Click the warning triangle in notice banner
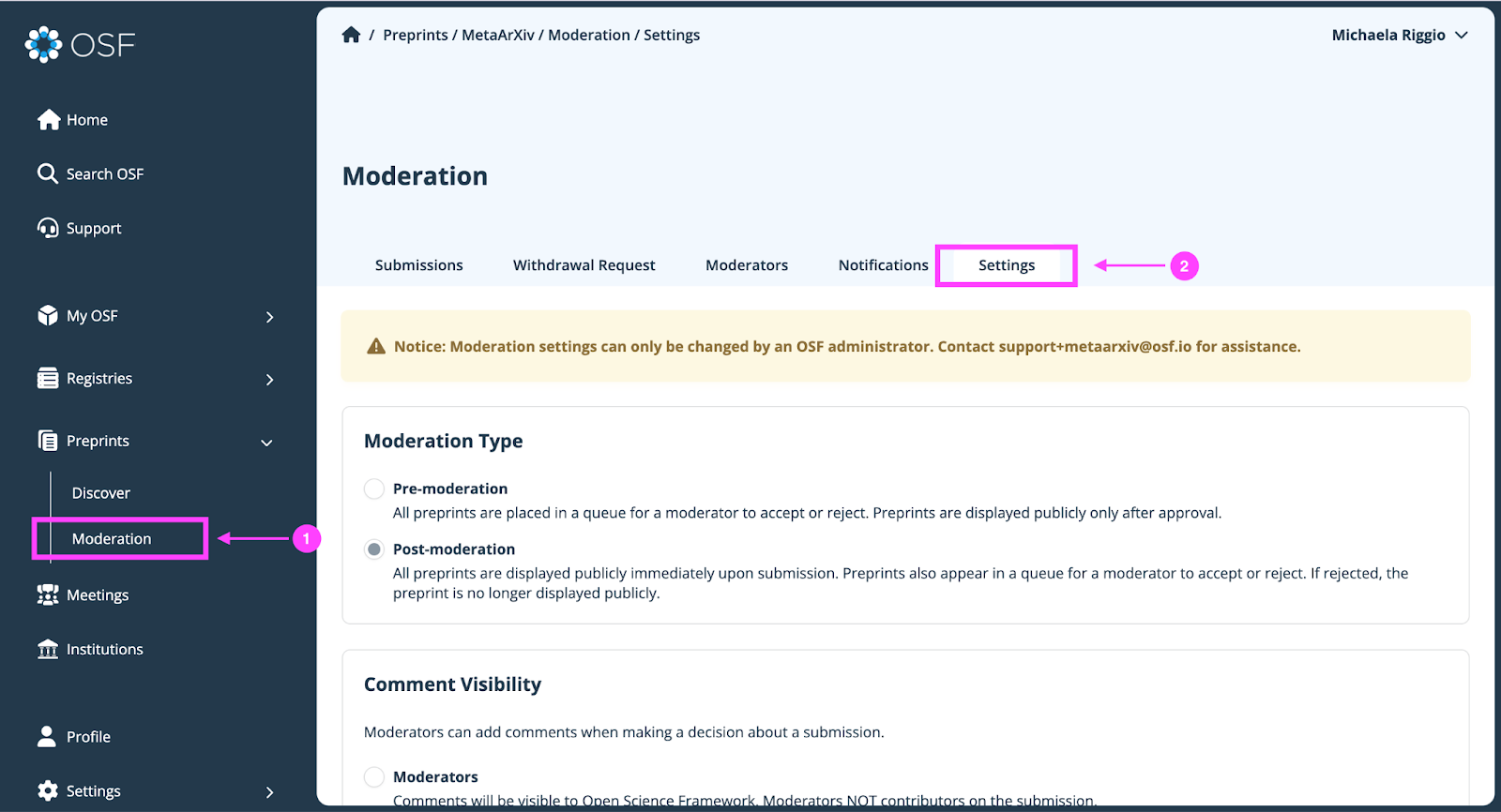Viewport: 1501px width, 812px height. (376, 346)
